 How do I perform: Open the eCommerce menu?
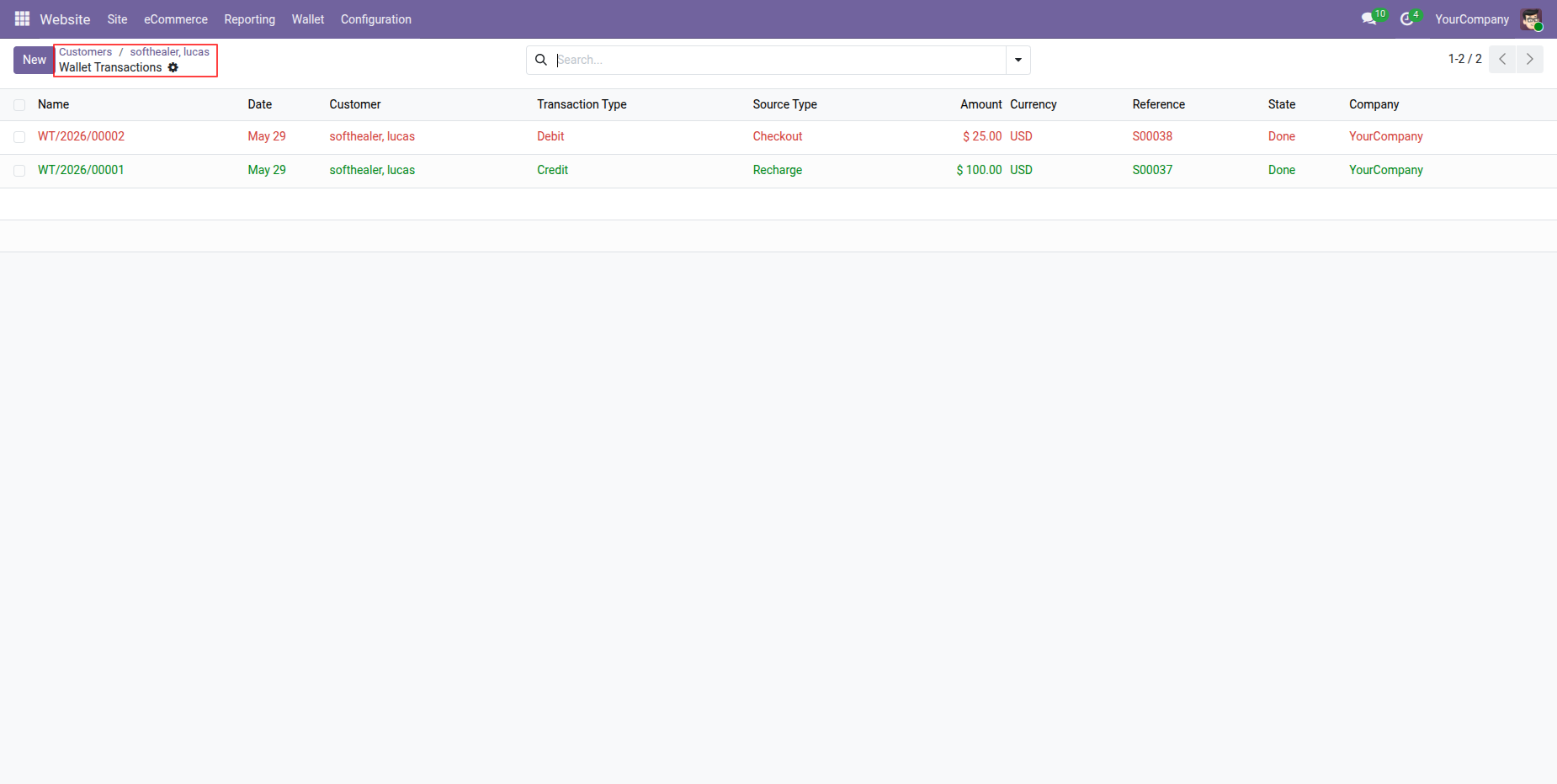[x=176, y=19]
